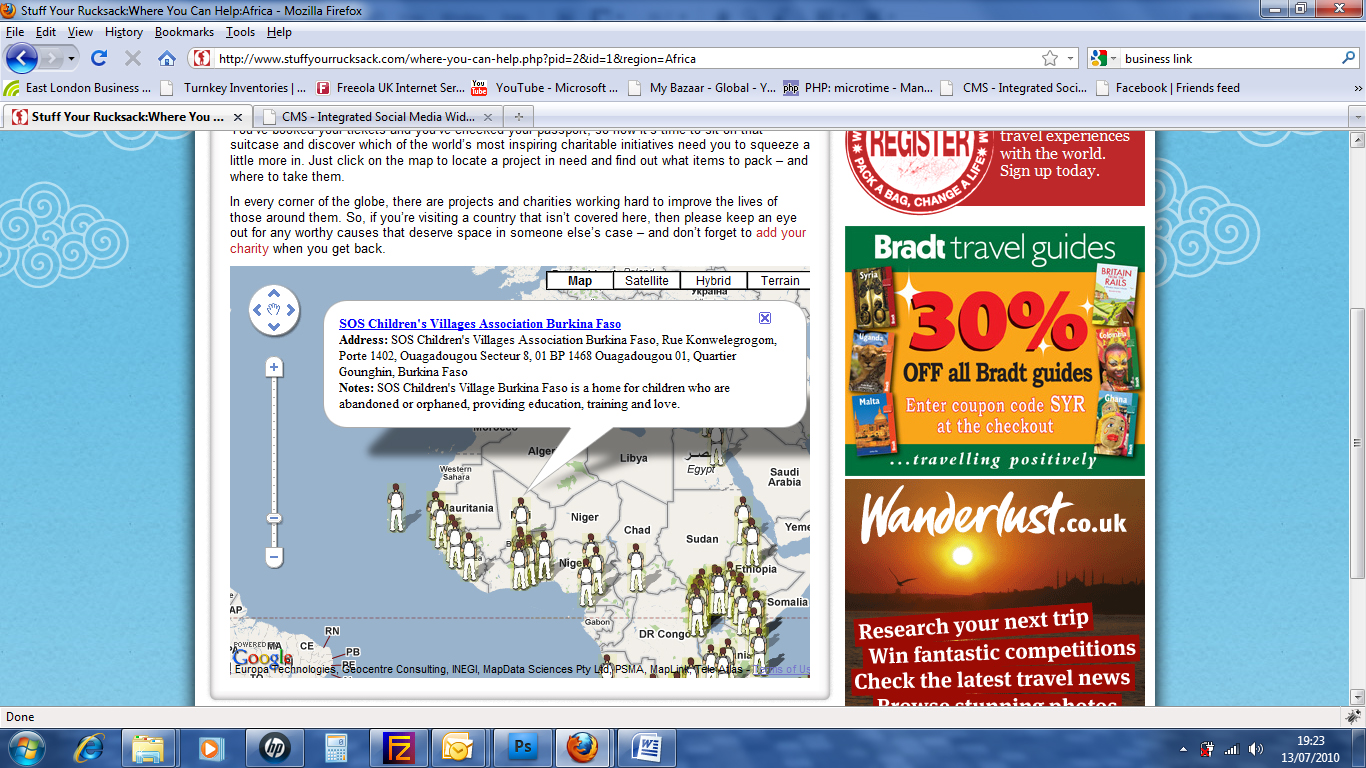Click the map pan control hand icon
Image resolution: width=1366 pixels, height=768 pixels.
[x=274, y=310]
